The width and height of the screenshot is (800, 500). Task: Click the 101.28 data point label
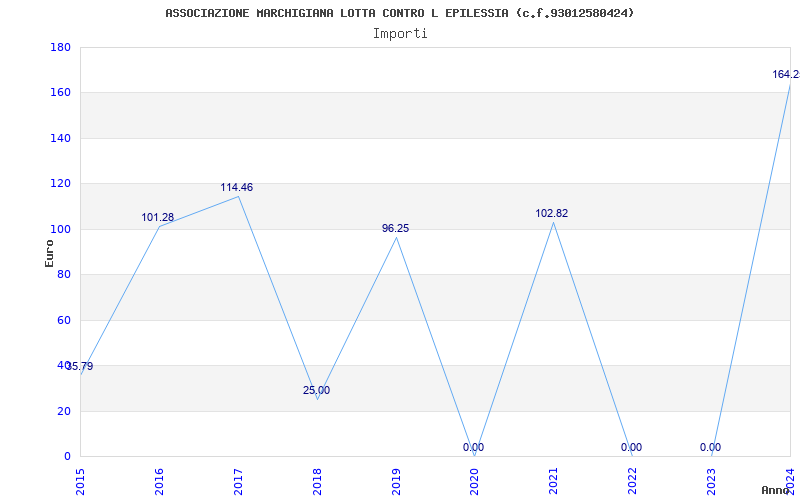pyautogui.click(x=158, y=218)
